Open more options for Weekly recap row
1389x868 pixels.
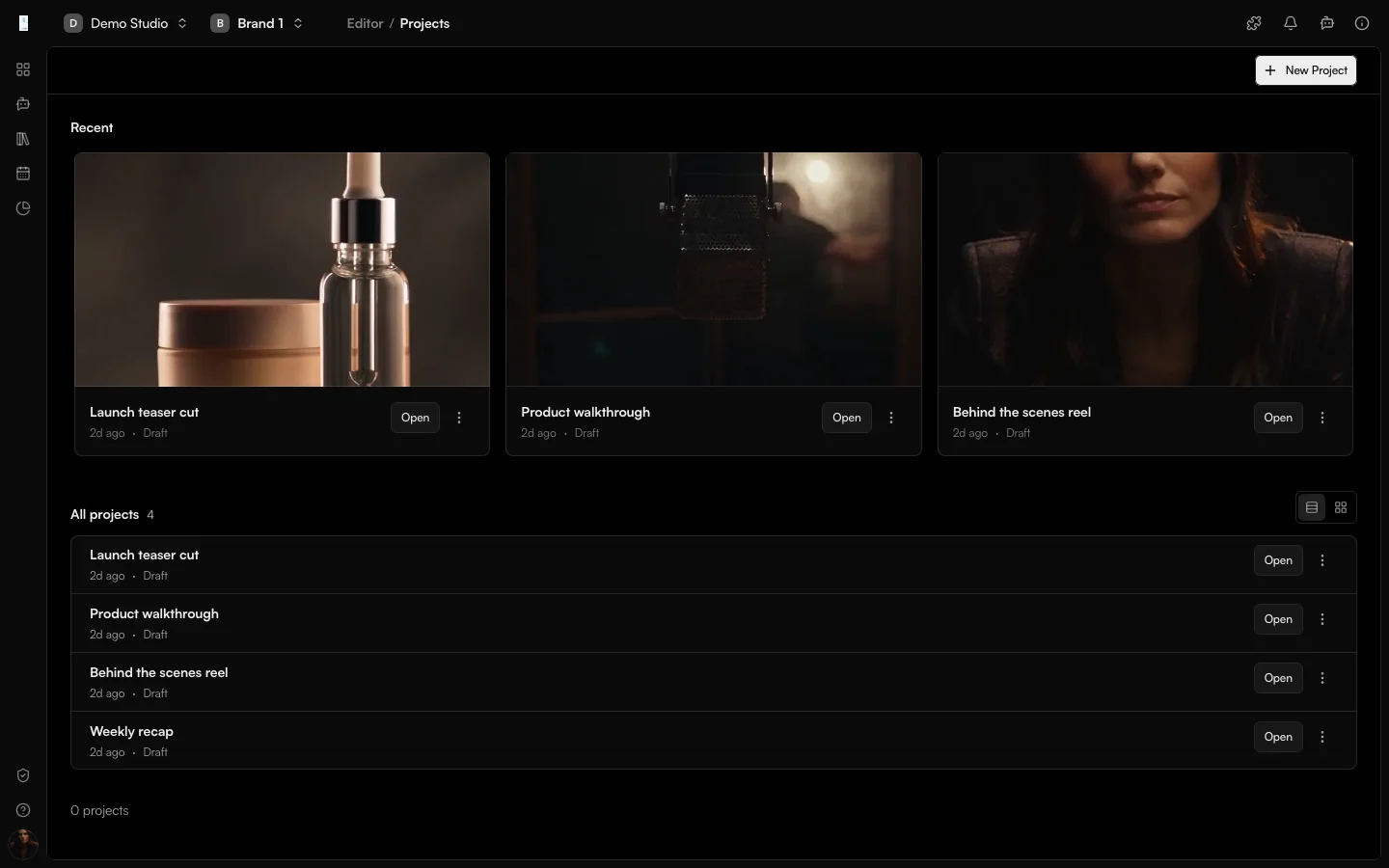click(x=1322, y=737)
